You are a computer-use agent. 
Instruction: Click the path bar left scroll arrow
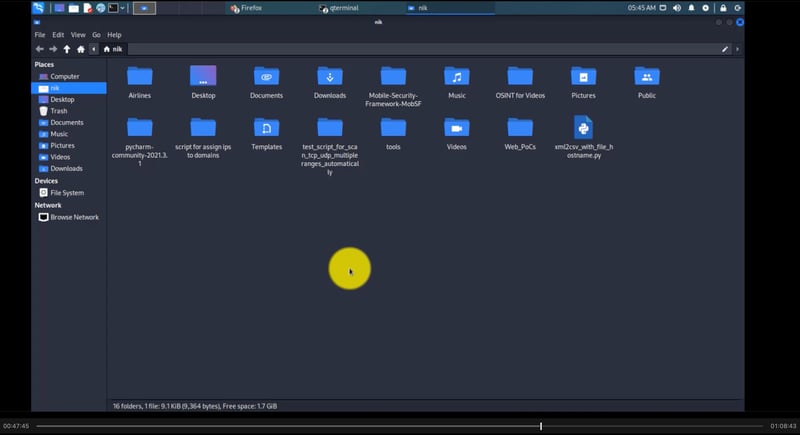93,49
